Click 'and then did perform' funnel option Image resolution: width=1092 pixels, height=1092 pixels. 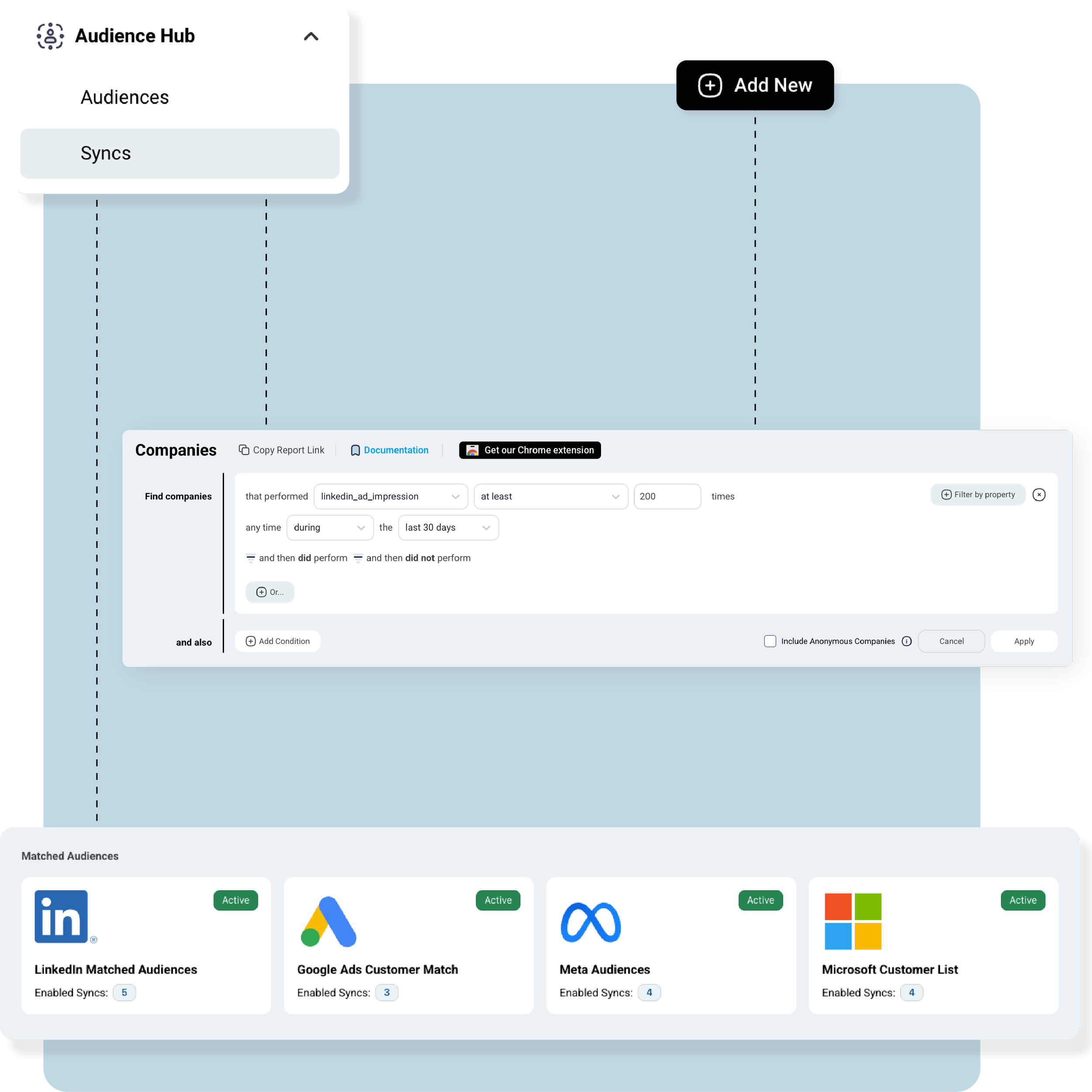[x=297, y=558]
